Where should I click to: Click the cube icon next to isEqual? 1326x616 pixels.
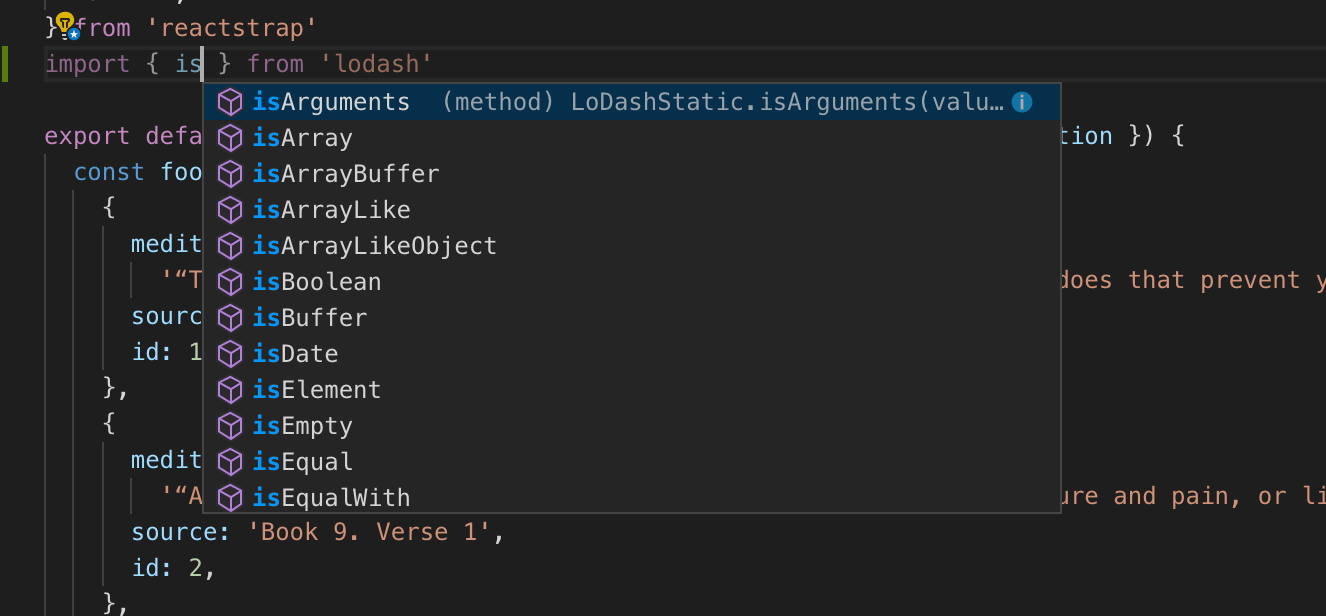click(230, 461)
